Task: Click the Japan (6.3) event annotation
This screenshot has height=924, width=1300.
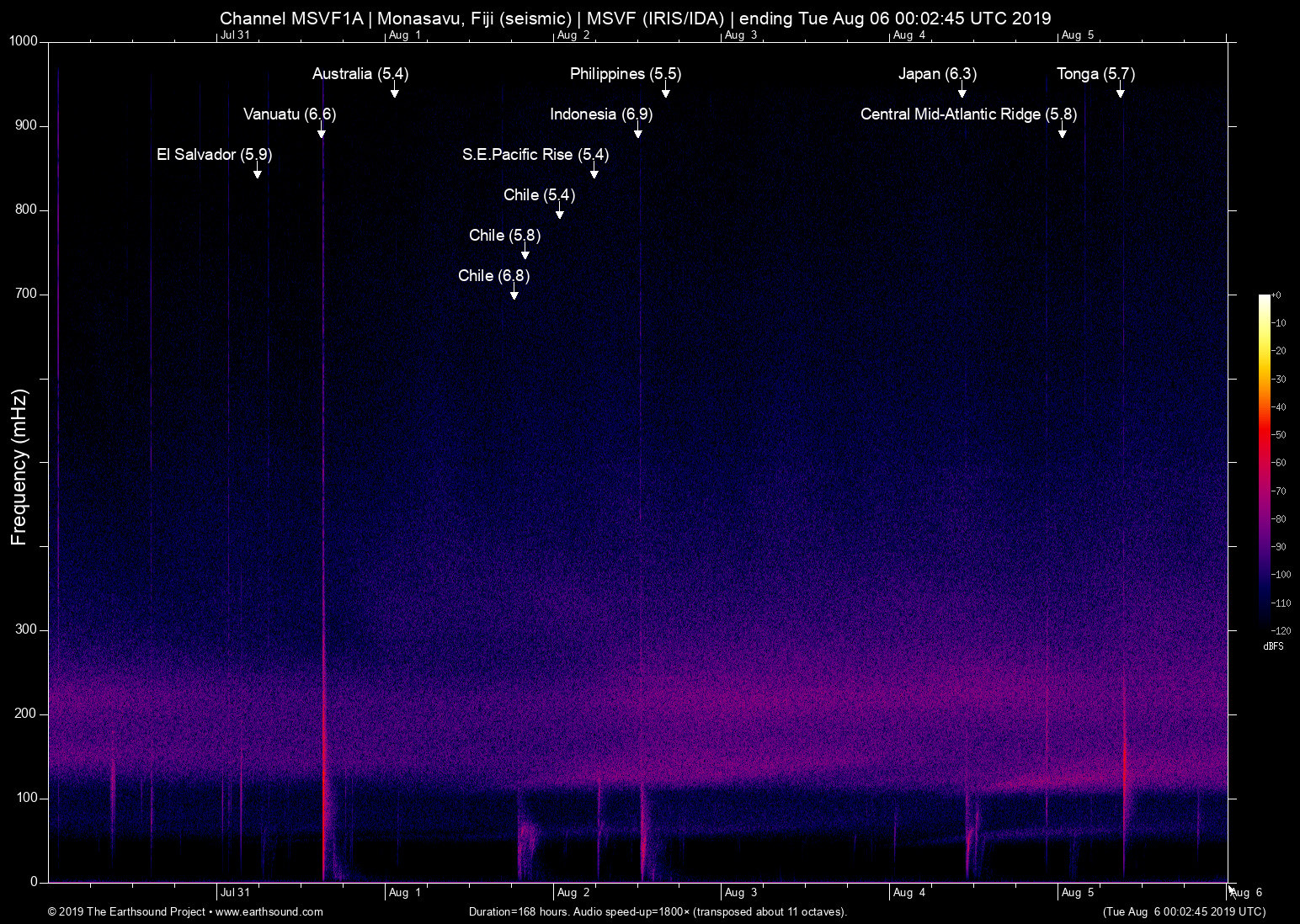Action: [x=937, y=74]
